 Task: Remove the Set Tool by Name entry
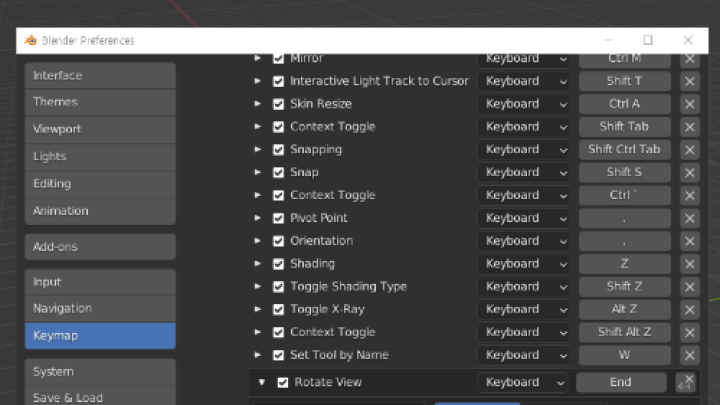(x=689, y=355)
